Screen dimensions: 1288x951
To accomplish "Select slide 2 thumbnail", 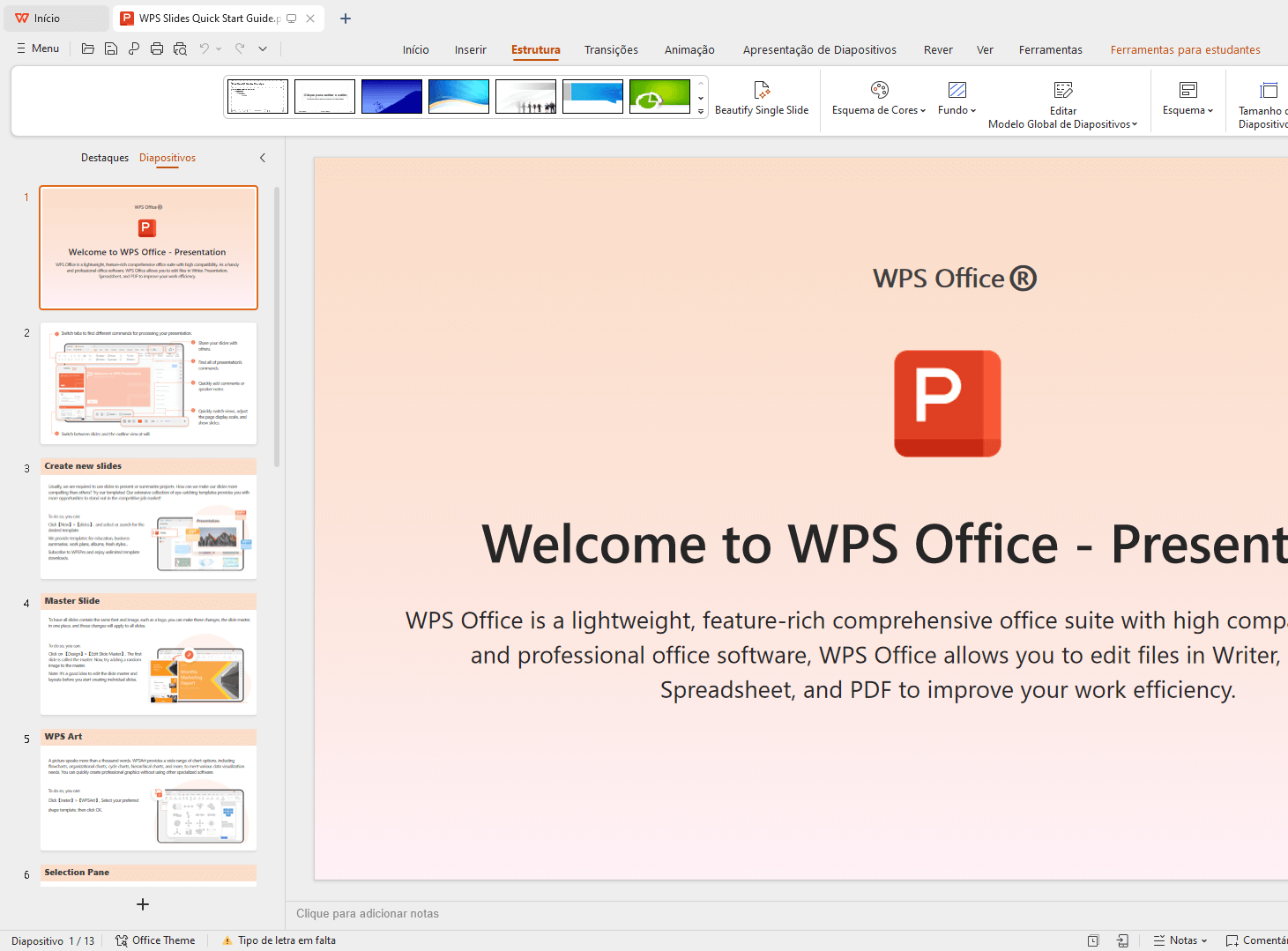I will [149, 383].
